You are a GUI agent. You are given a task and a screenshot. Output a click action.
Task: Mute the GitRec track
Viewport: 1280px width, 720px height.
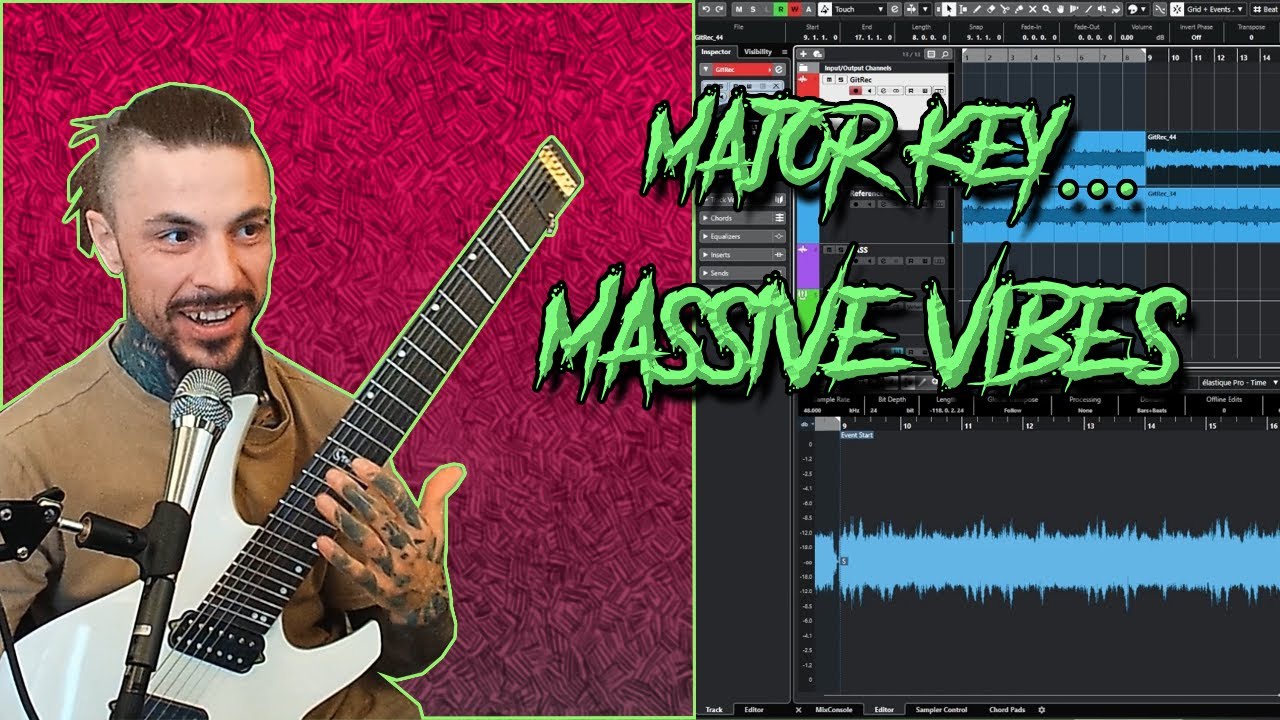click(x=829, y=79)
